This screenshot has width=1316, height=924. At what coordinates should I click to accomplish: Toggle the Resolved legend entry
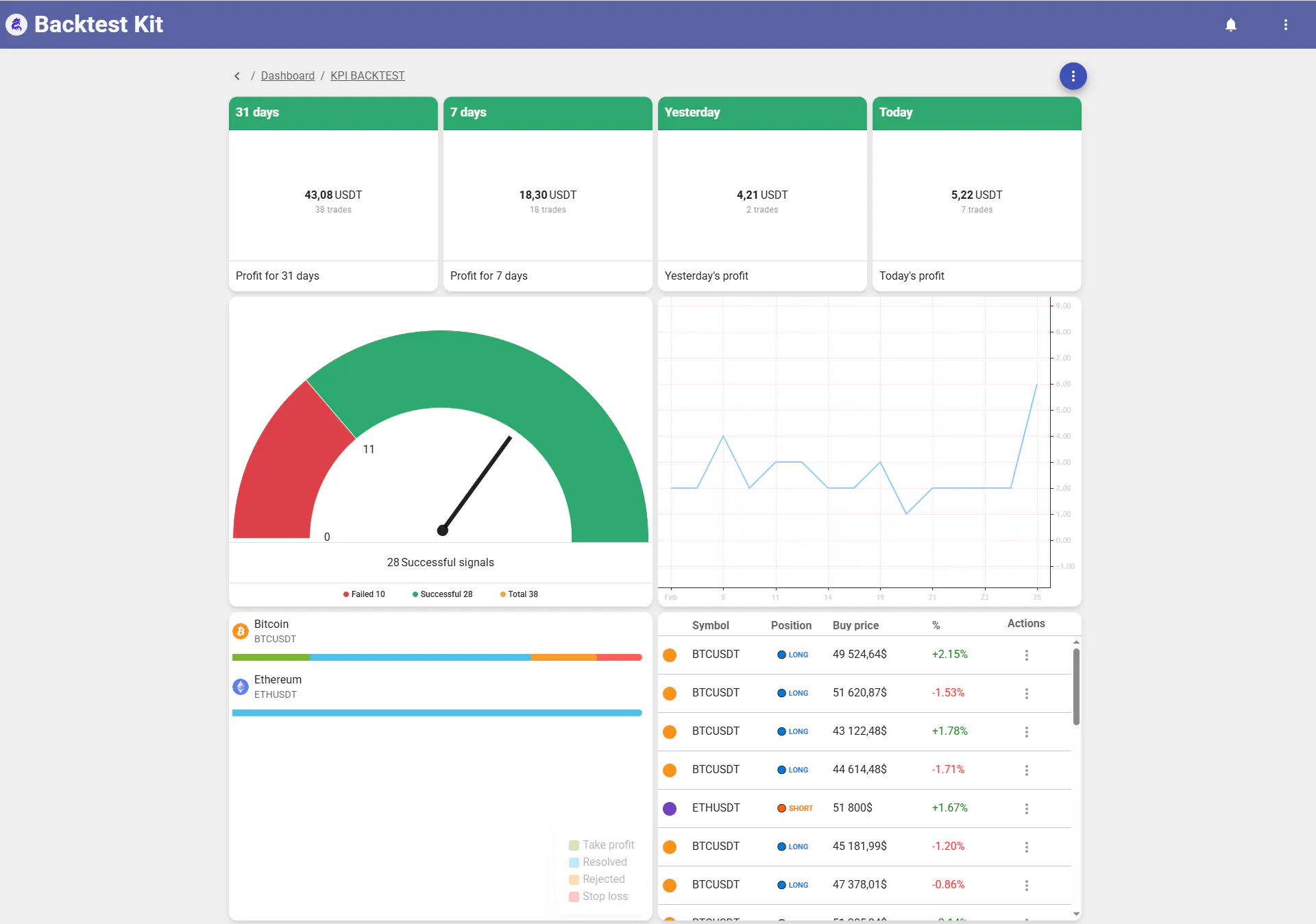point(598,862)
